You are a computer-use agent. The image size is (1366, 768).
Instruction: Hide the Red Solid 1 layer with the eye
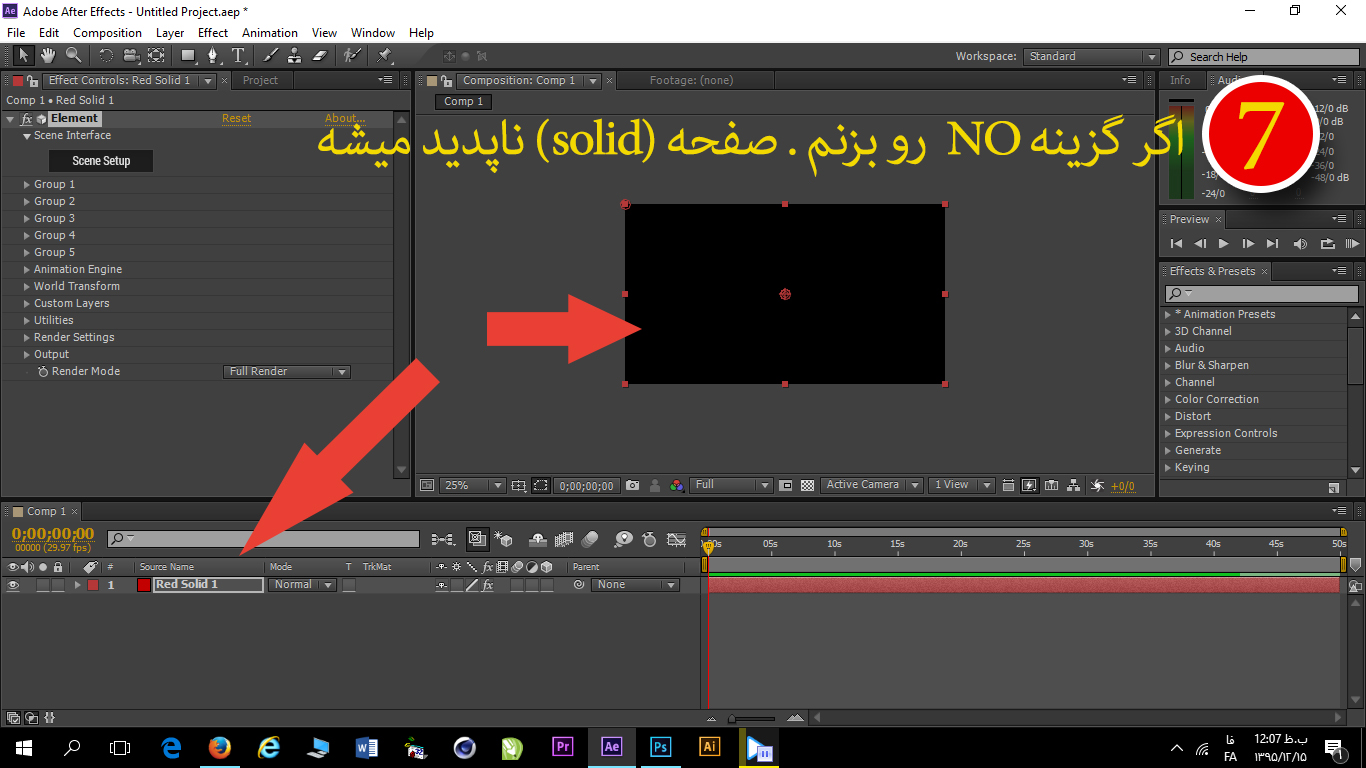(x=13, y=585)
